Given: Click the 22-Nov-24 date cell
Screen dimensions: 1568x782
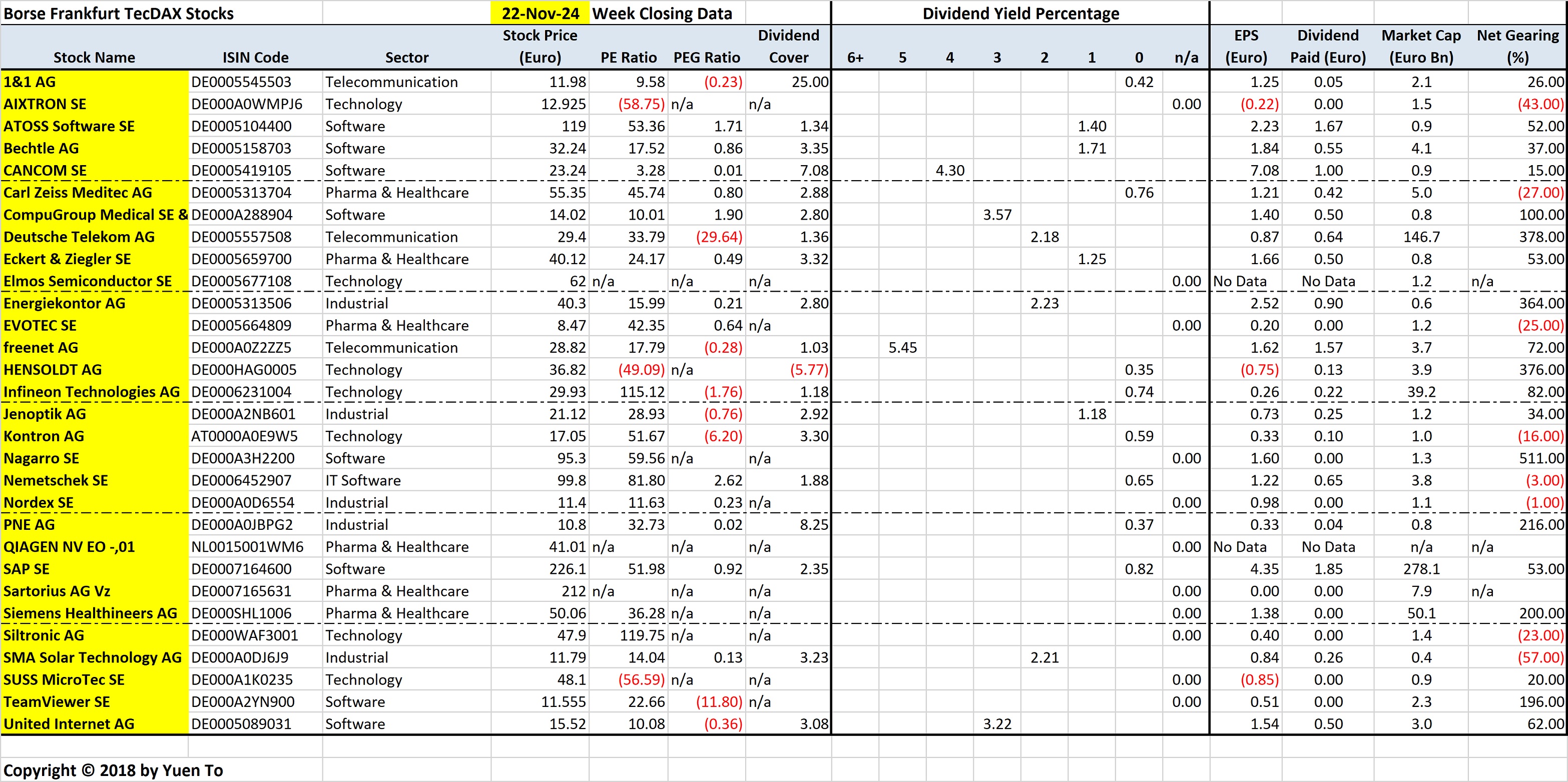Looking at the screenshot, I should coord(540,14).
